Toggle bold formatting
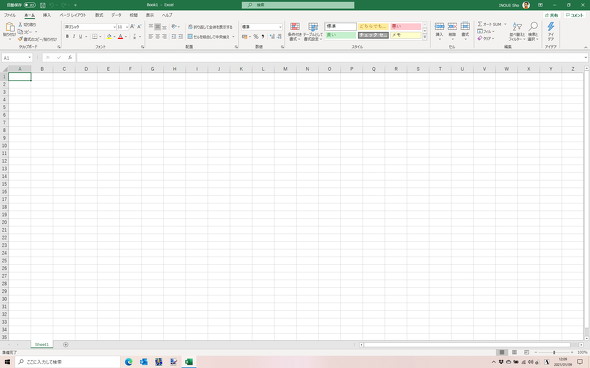The width and height of the screenshot is (590, 368). [67, 36]
